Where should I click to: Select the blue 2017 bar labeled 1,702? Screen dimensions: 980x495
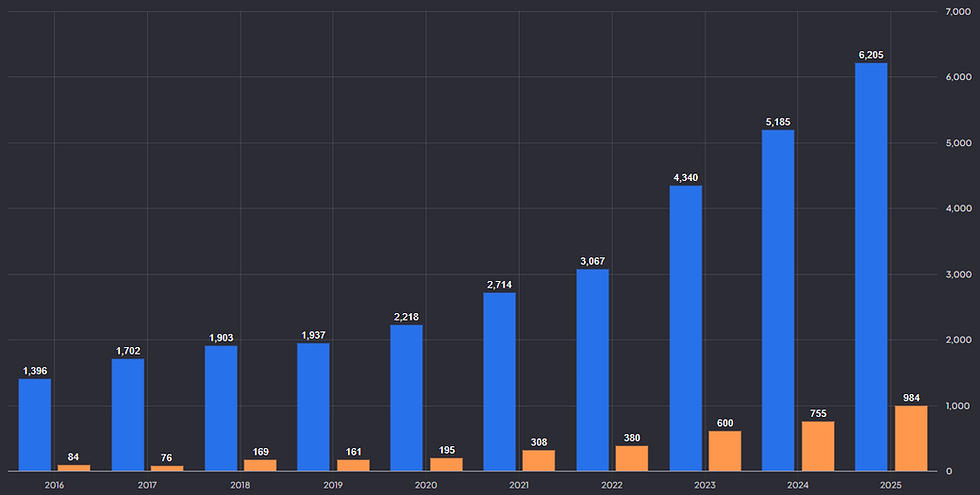pos(128,415)
